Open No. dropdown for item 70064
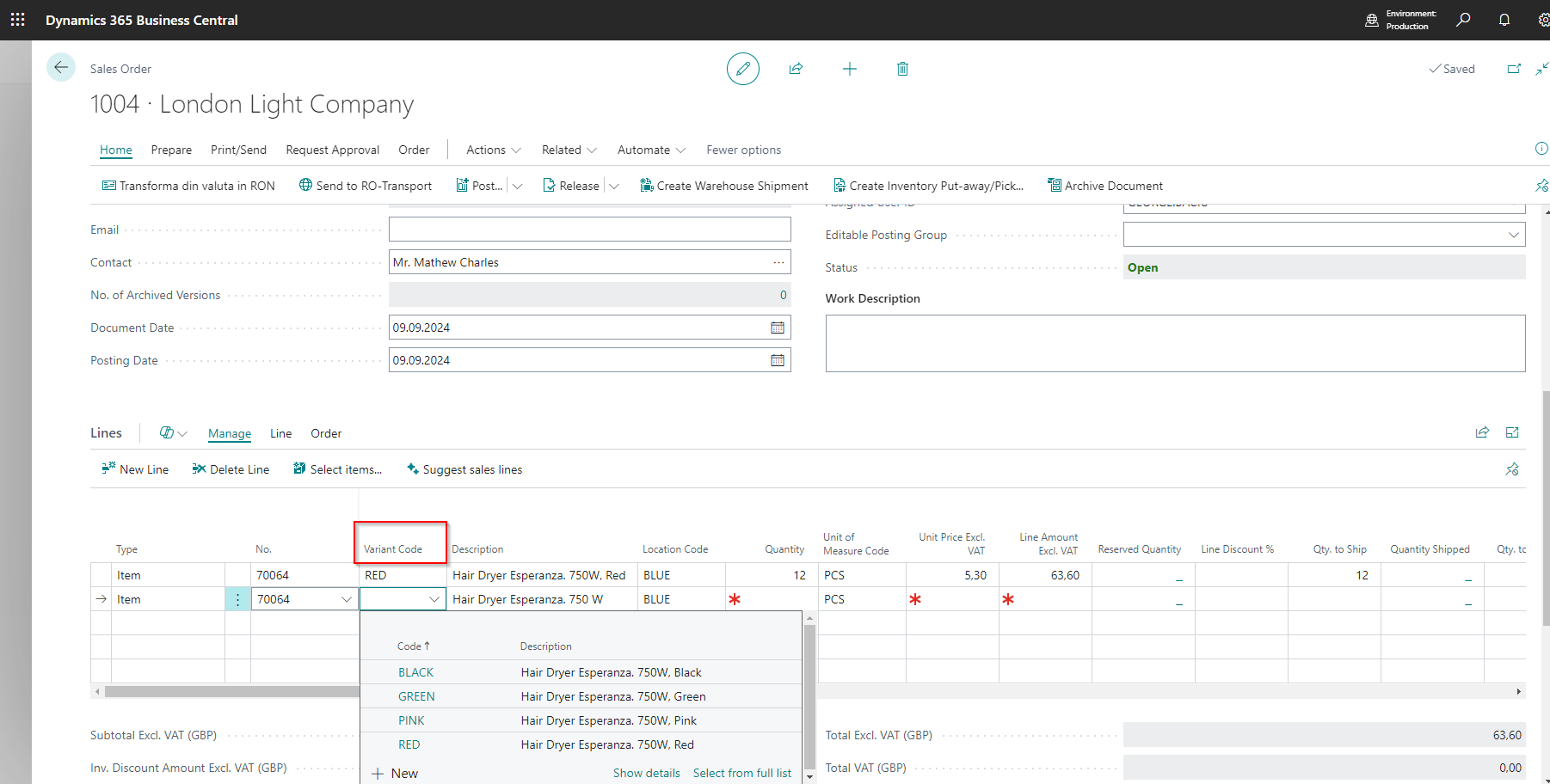 [347, 599]
